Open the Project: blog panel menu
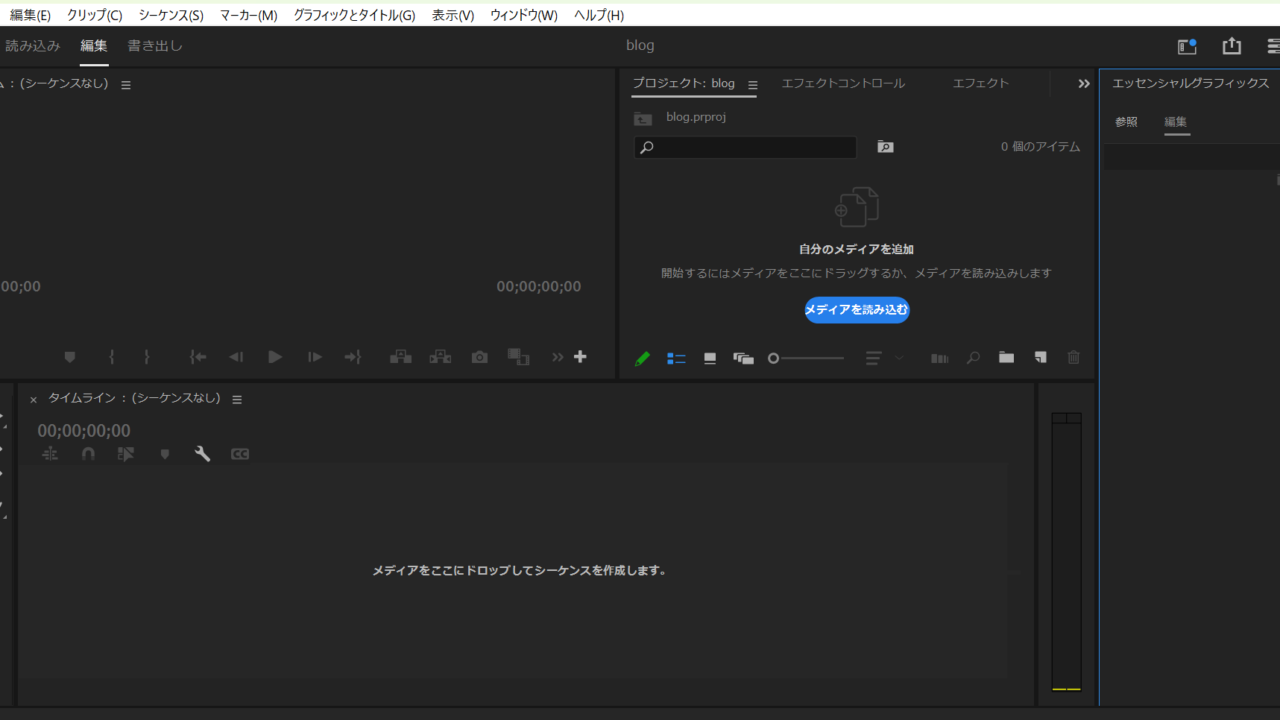Viewport: 1280px width, 720px height. pos(753,85)
